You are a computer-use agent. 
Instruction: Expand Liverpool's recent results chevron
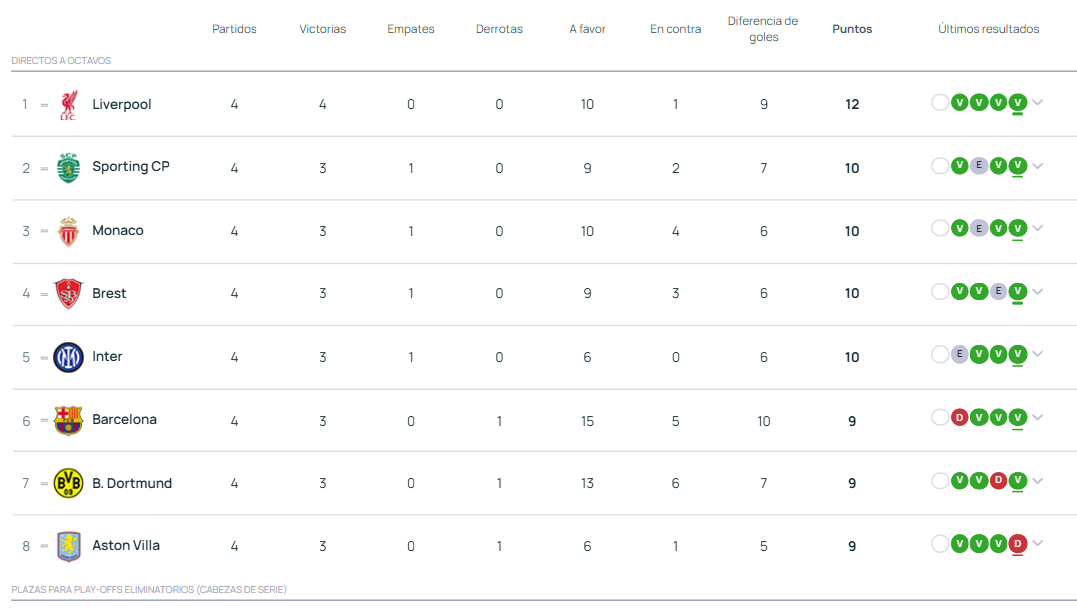click(x=1038, y=102)
